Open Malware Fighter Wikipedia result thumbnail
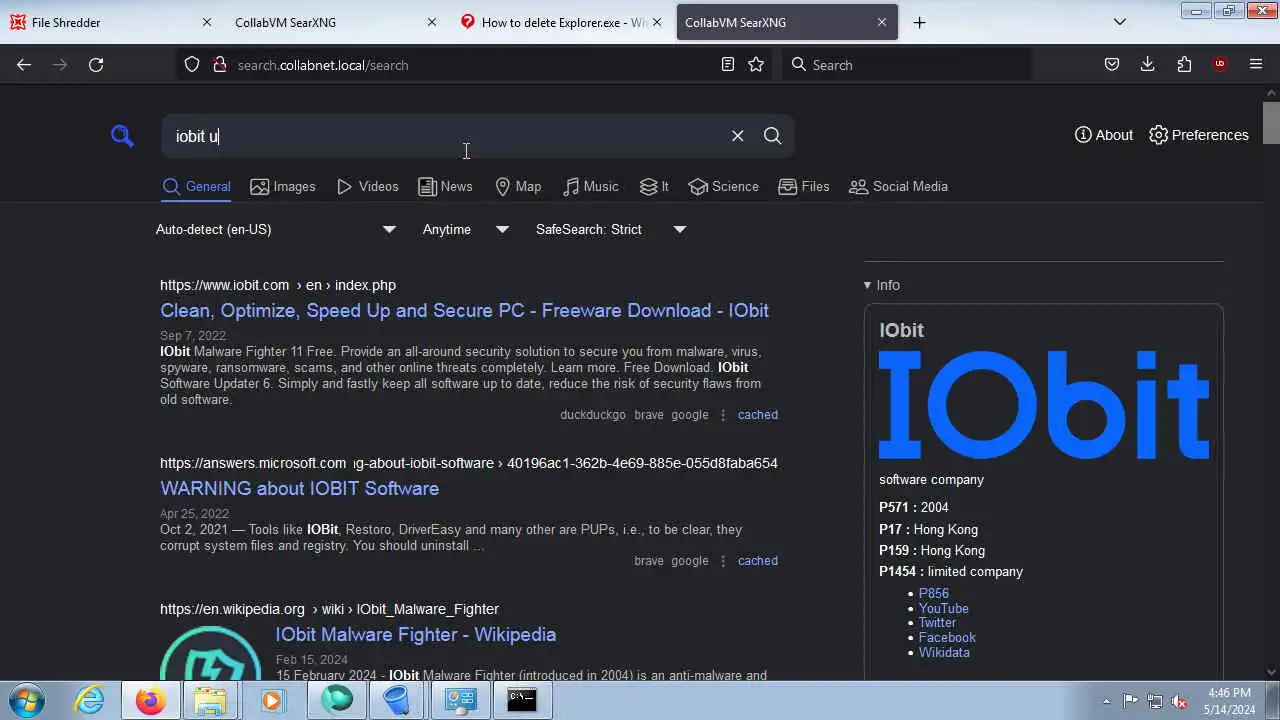 [210, 652]
